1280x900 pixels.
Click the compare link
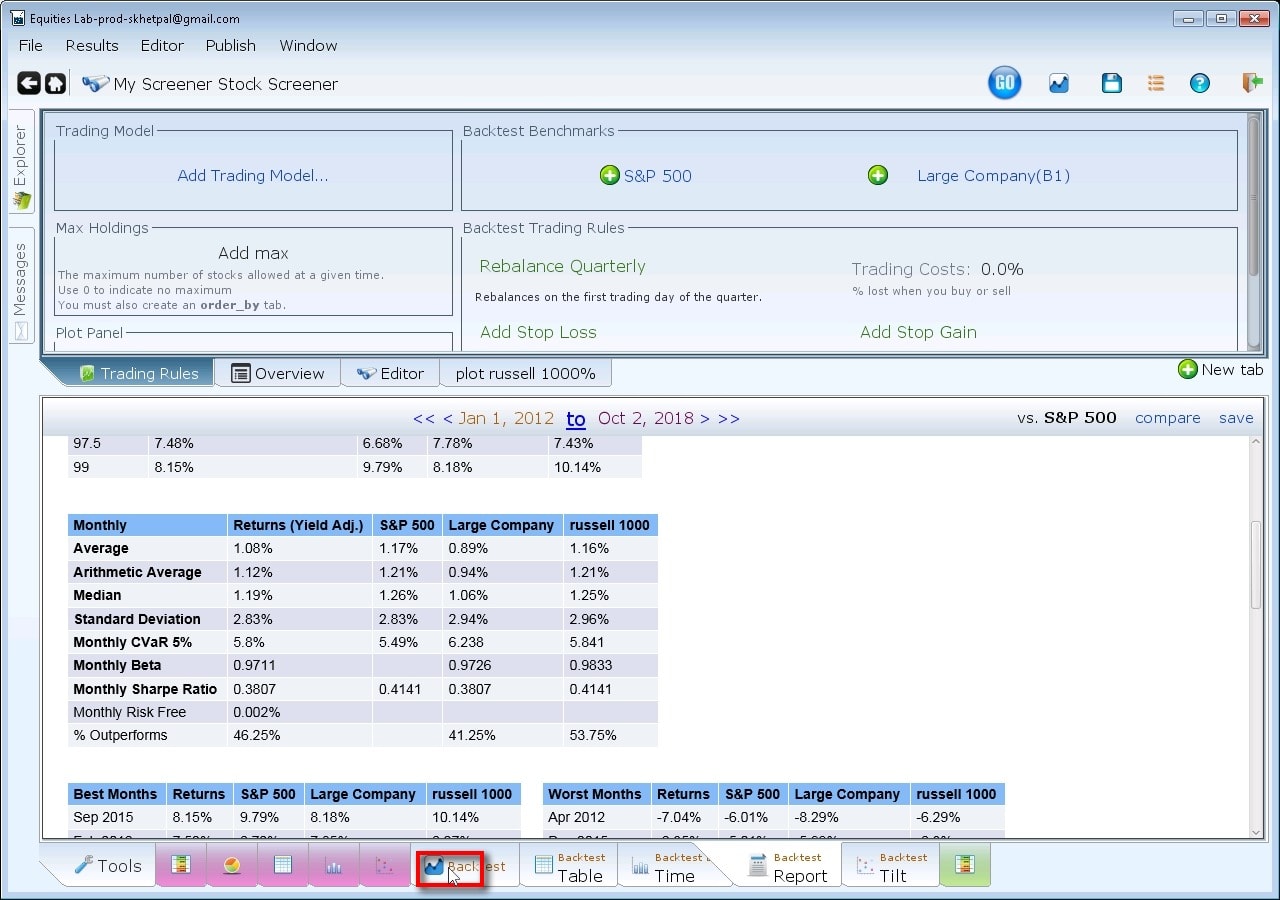pos(1167,418)
